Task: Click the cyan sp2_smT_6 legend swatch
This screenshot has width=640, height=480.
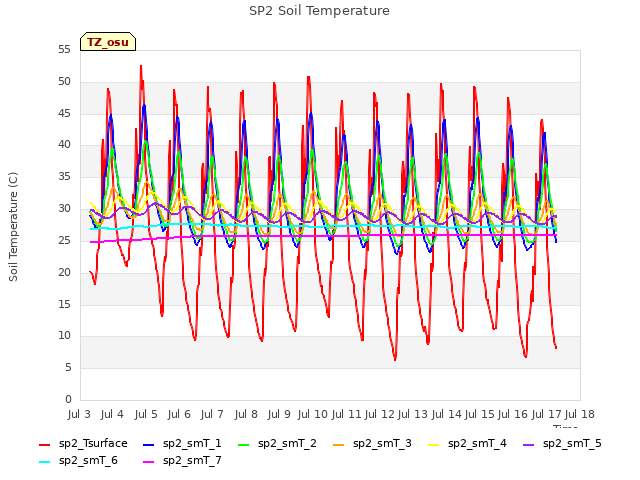Action: (44, 462)
